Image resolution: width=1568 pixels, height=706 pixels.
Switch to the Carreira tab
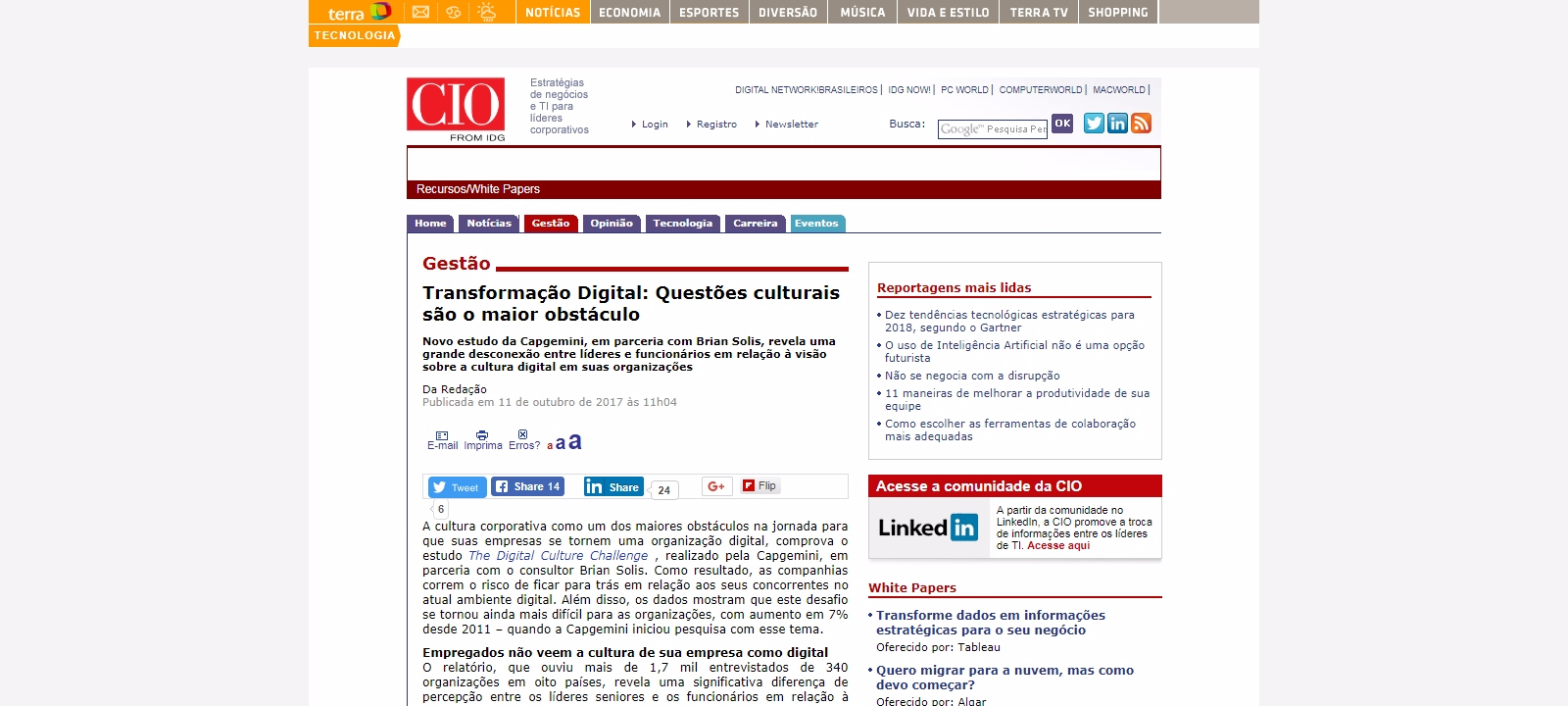[756, 224]
